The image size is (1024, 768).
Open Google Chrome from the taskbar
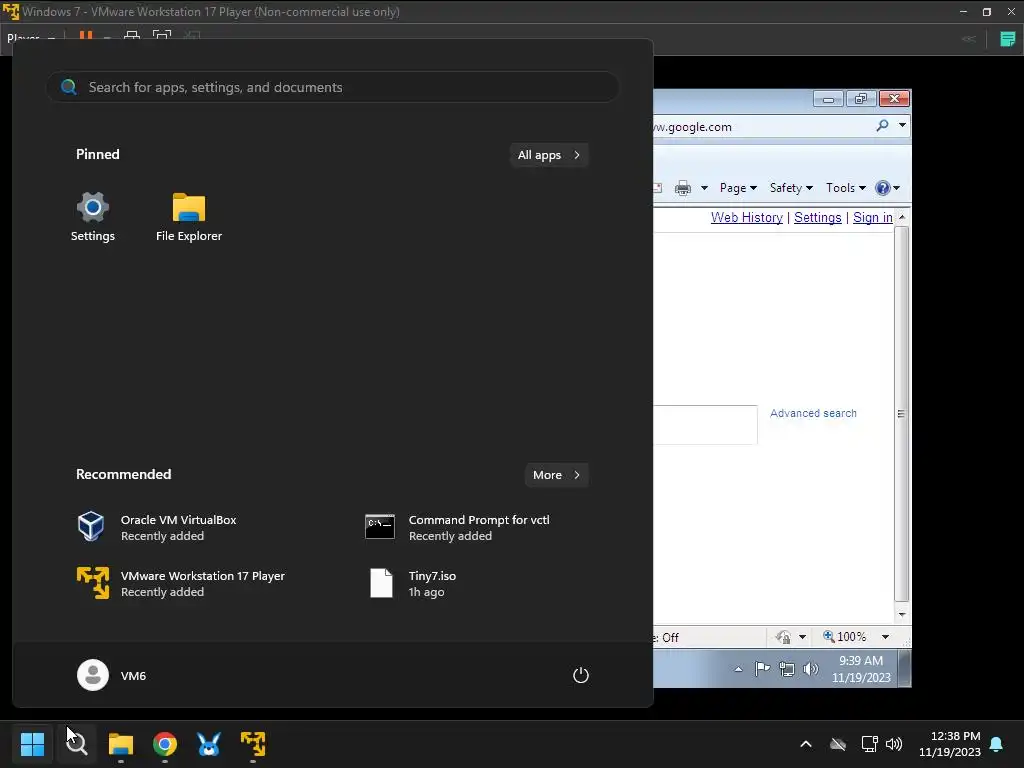pyautogui.click(x=165, y=743)
